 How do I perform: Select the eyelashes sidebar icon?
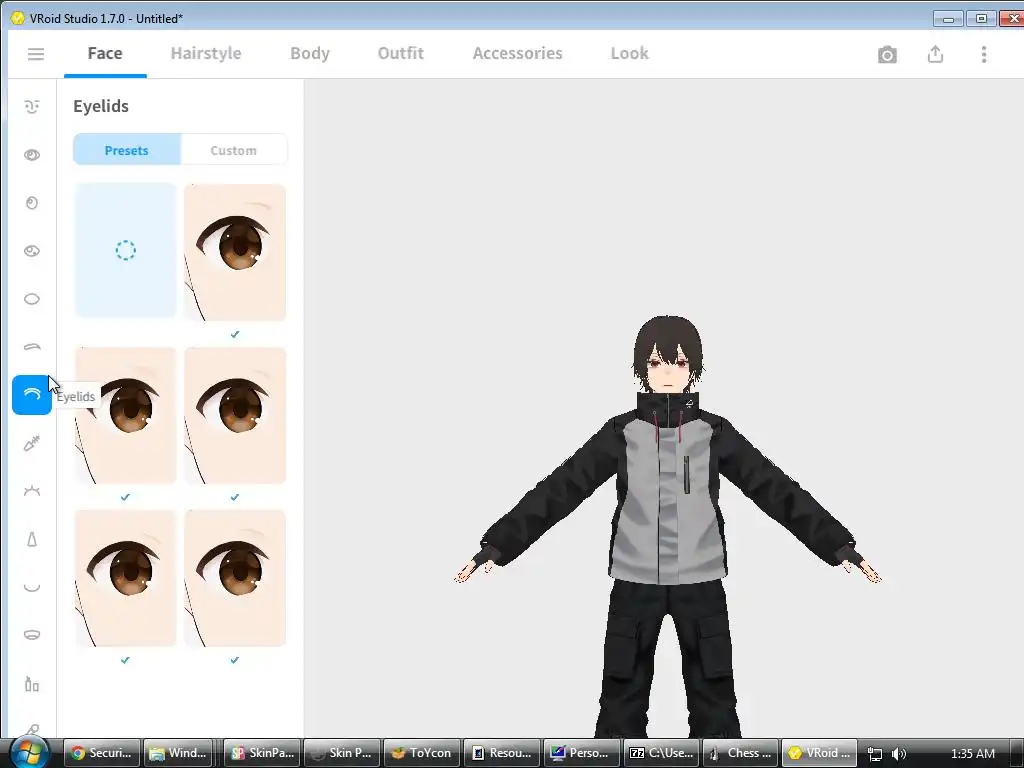(32, 491)
